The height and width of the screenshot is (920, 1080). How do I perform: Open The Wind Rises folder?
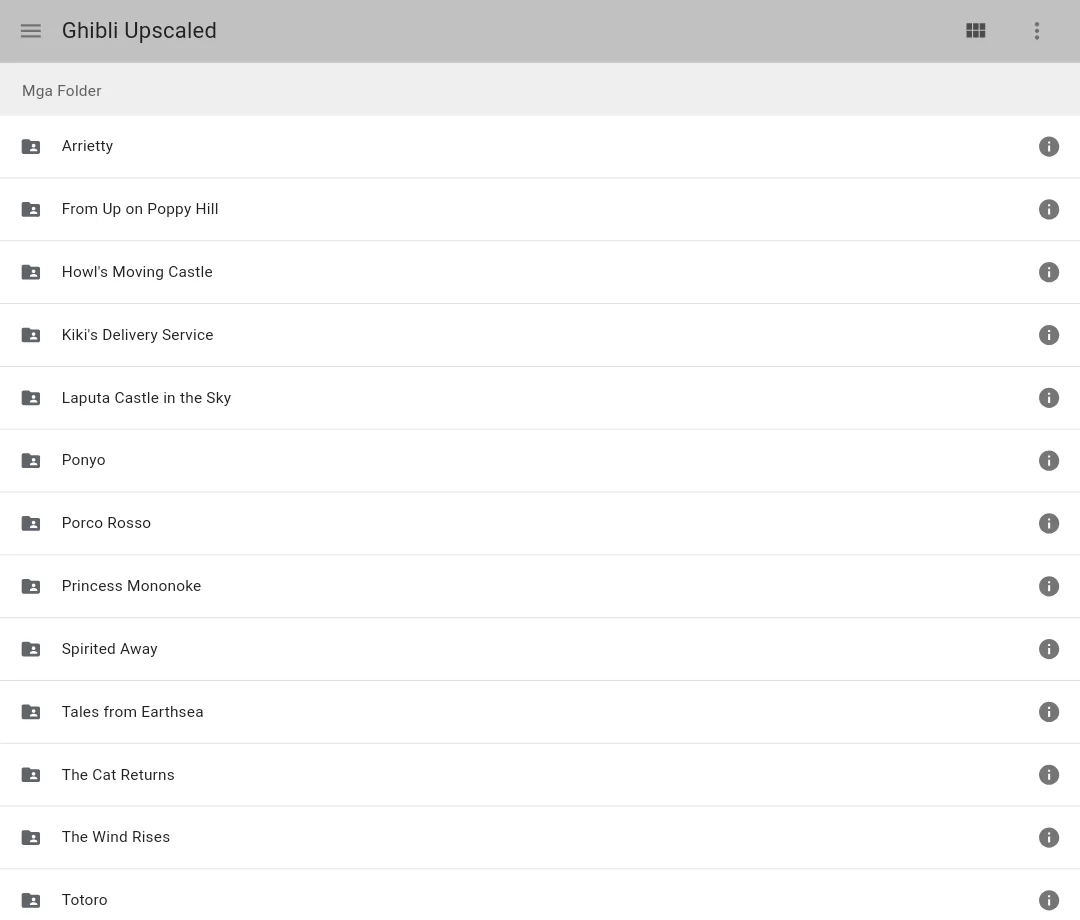coord(540,837)
